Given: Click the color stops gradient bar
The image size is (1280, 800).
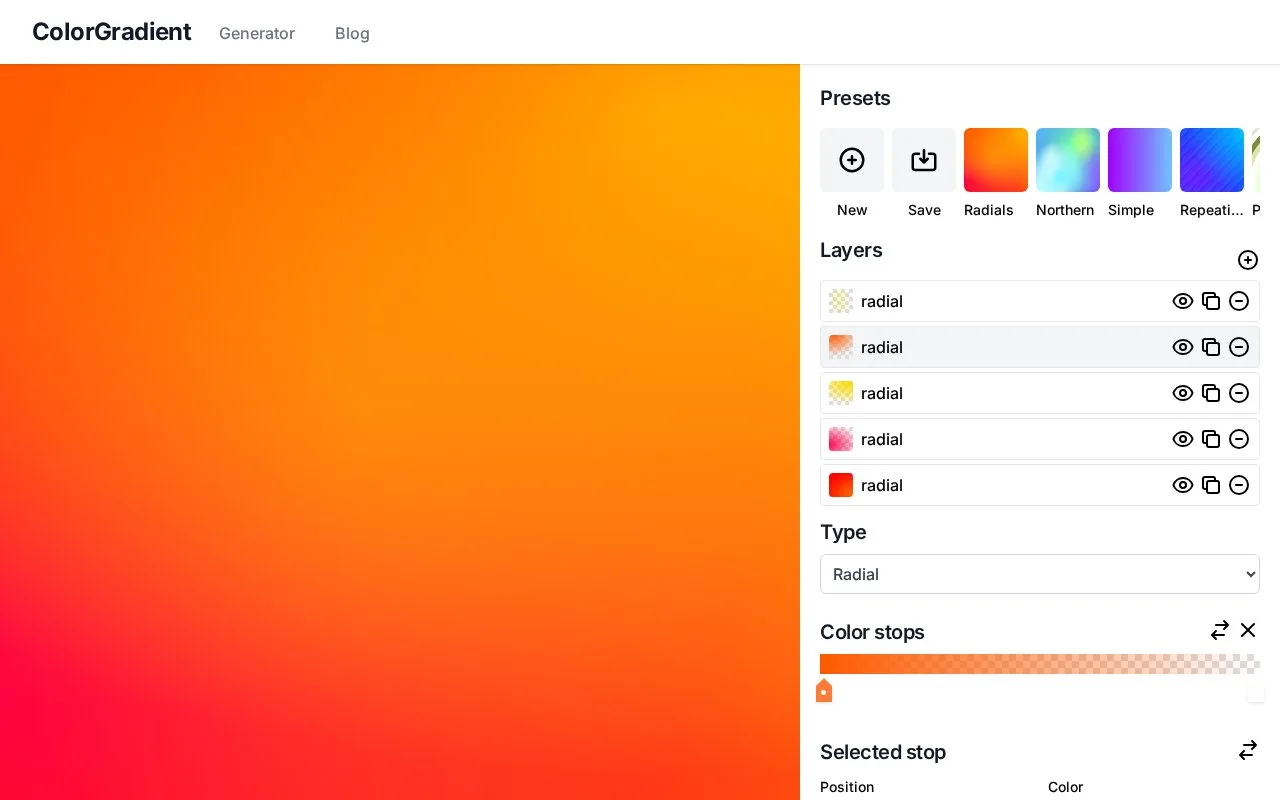Looking at the screenshot, I should click(1040, 664).
